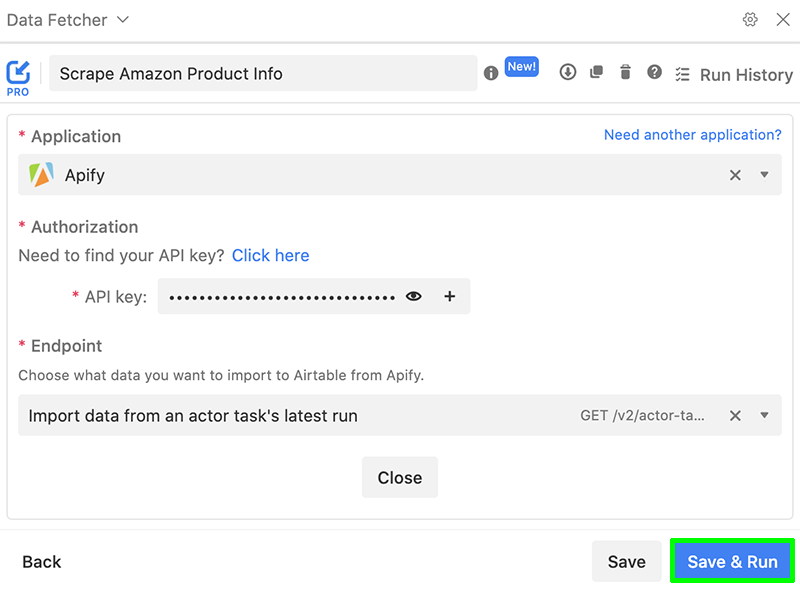The height and width of the screenshot is (591, 800).
Task: Duplicate the request with copy icon
Action: [596, 72]
